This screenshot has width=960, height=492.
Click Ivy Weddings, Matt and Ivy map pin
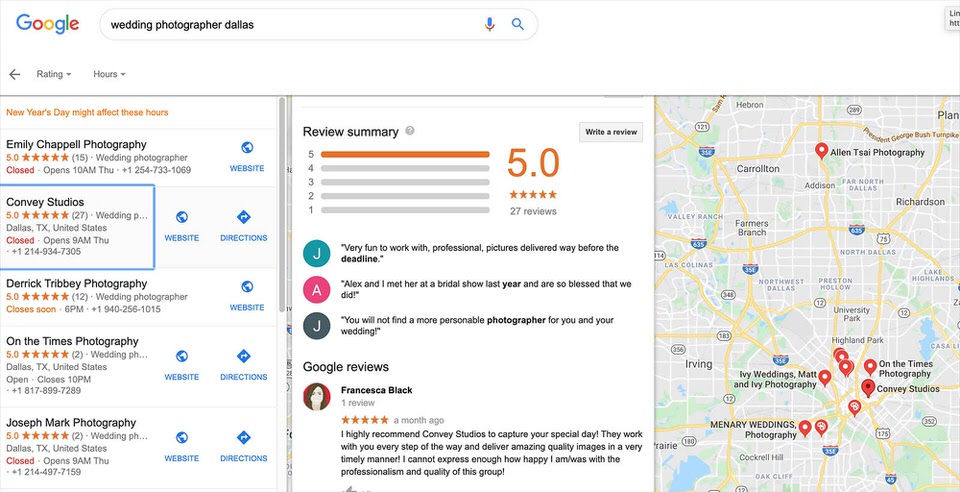pyautogui.click(x=825, y=378)
